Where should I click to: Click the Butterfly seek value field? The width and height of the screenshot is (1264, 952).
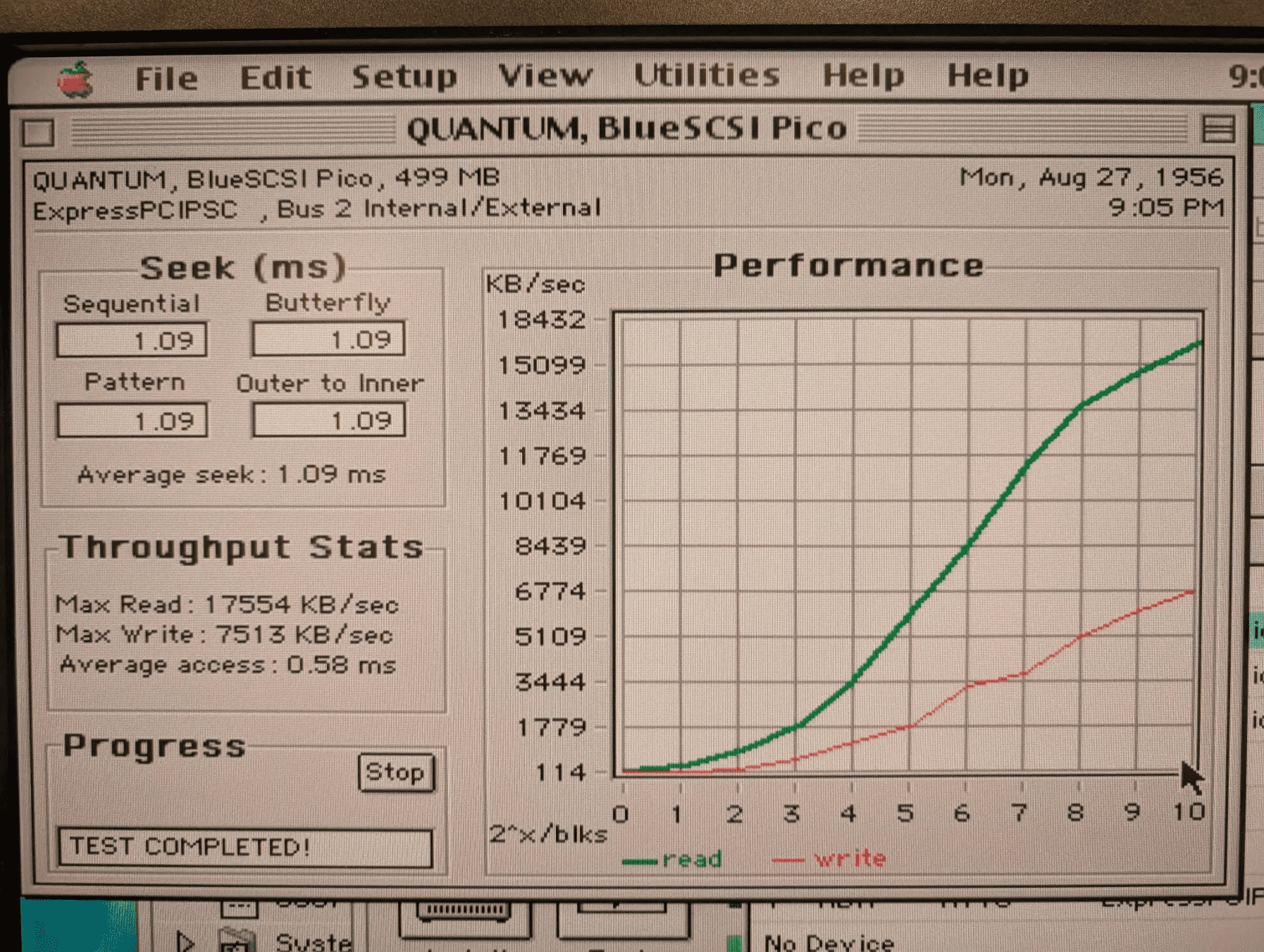[329, 339]
